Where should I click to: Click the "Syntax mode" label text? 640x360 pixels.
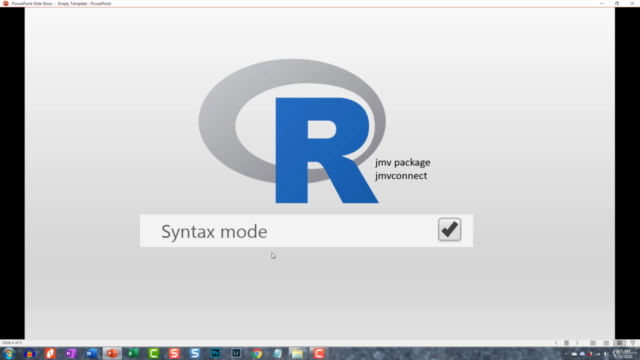(x=214, y=231)
